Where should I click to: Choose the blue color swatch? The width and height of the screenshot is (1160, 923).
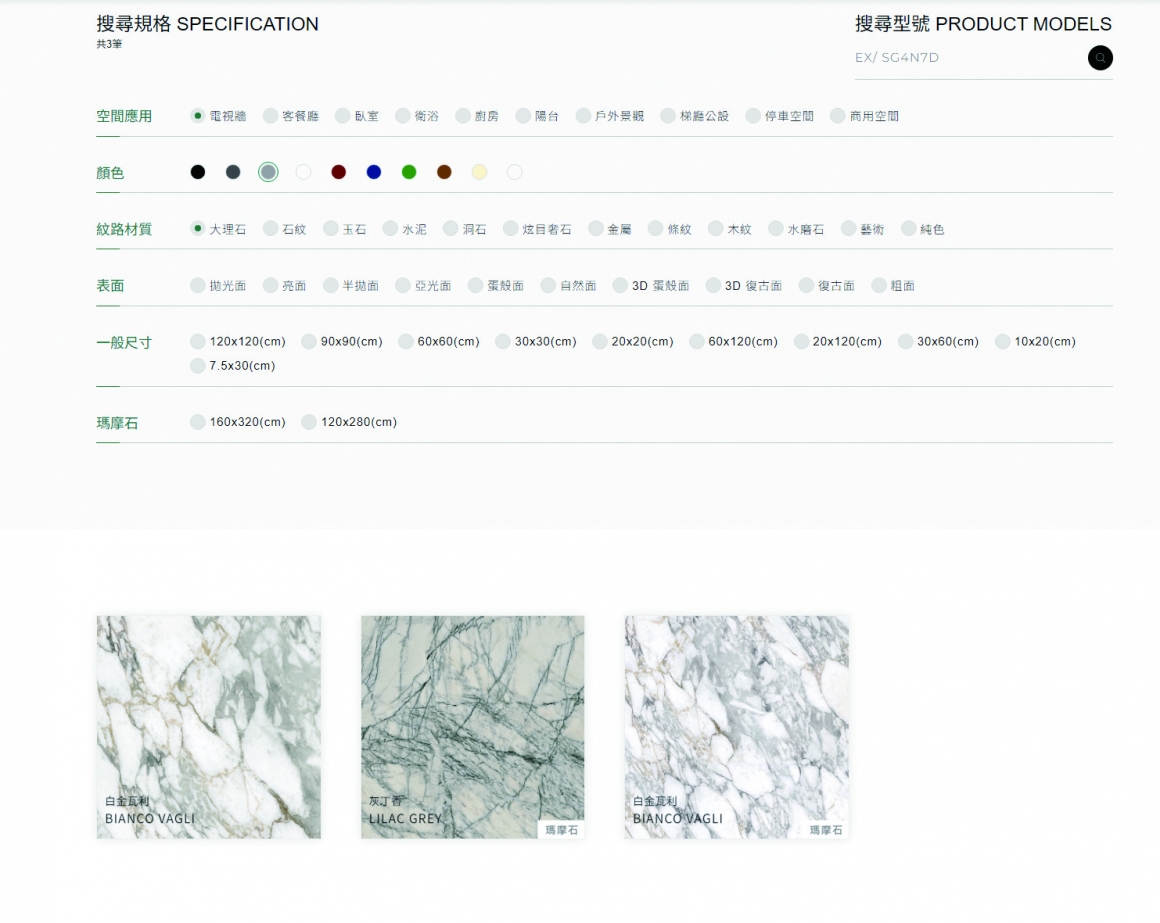click(x=374, y=172)
